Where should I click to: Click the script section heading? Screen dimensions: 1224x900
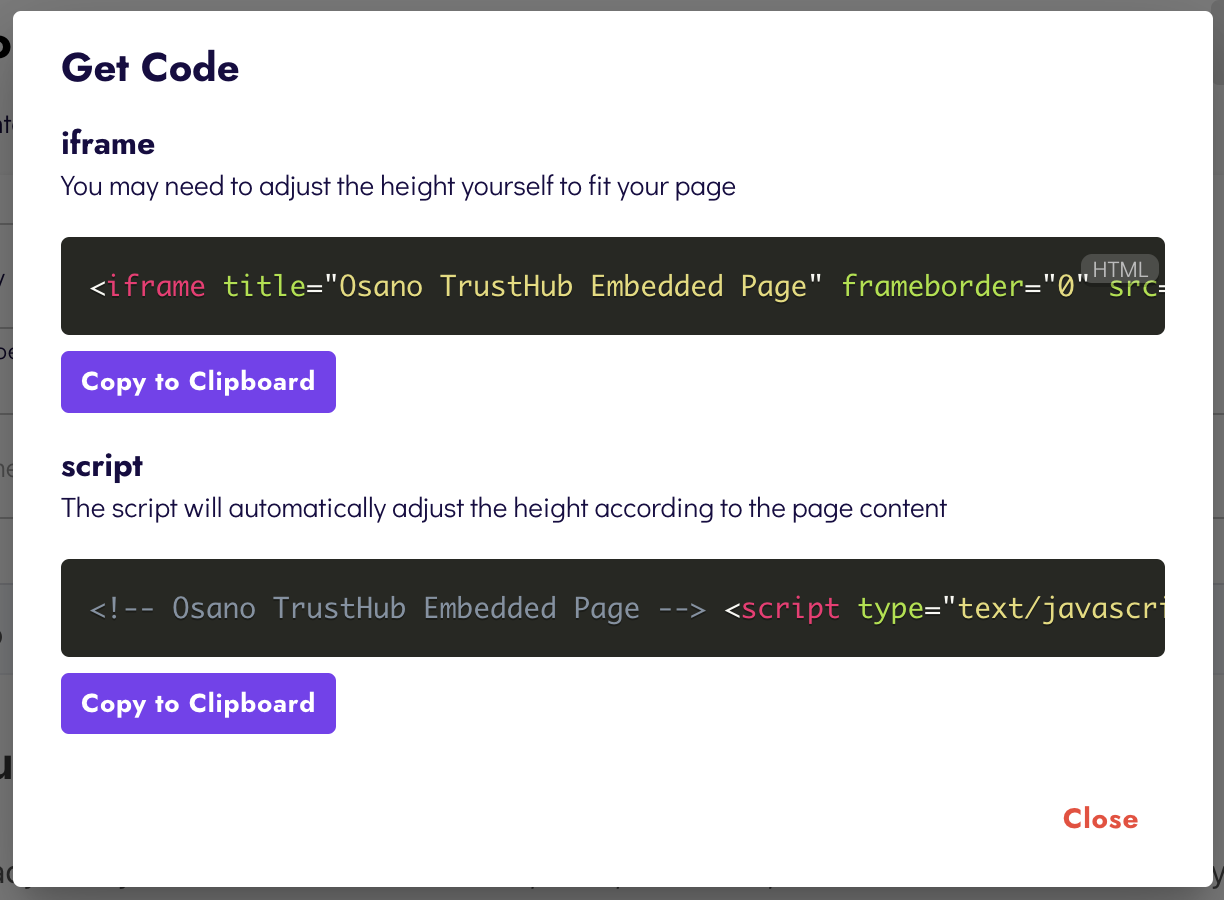[x=102, y=466]
